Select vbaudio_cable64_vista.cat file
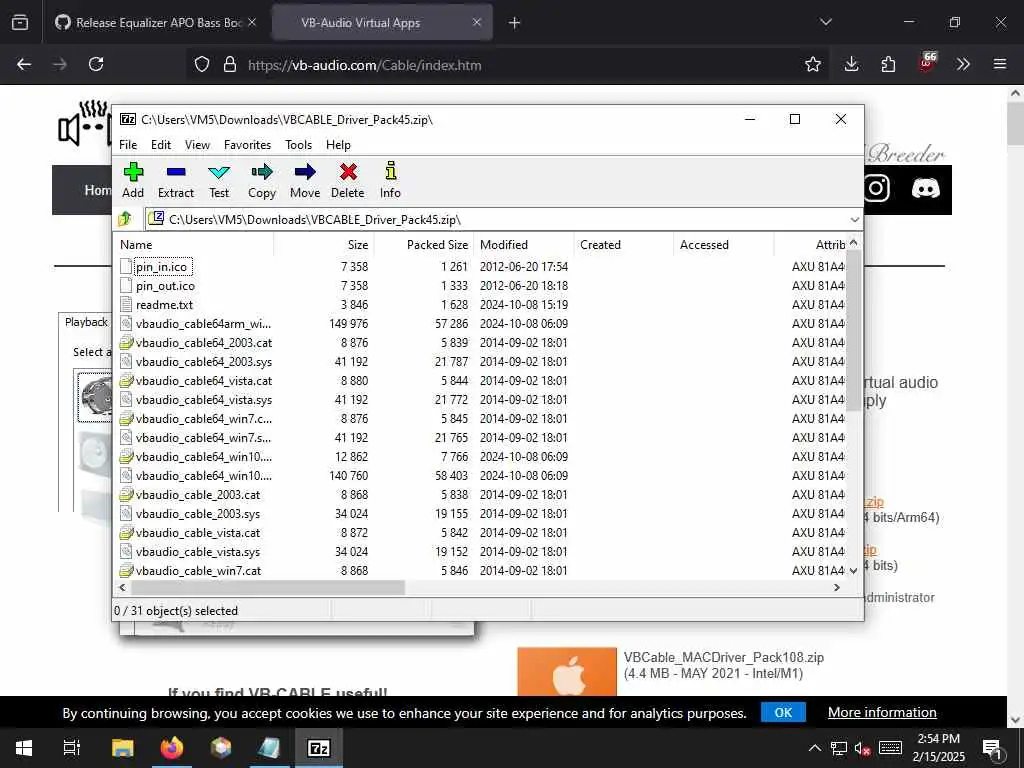 tap(204, 380)
